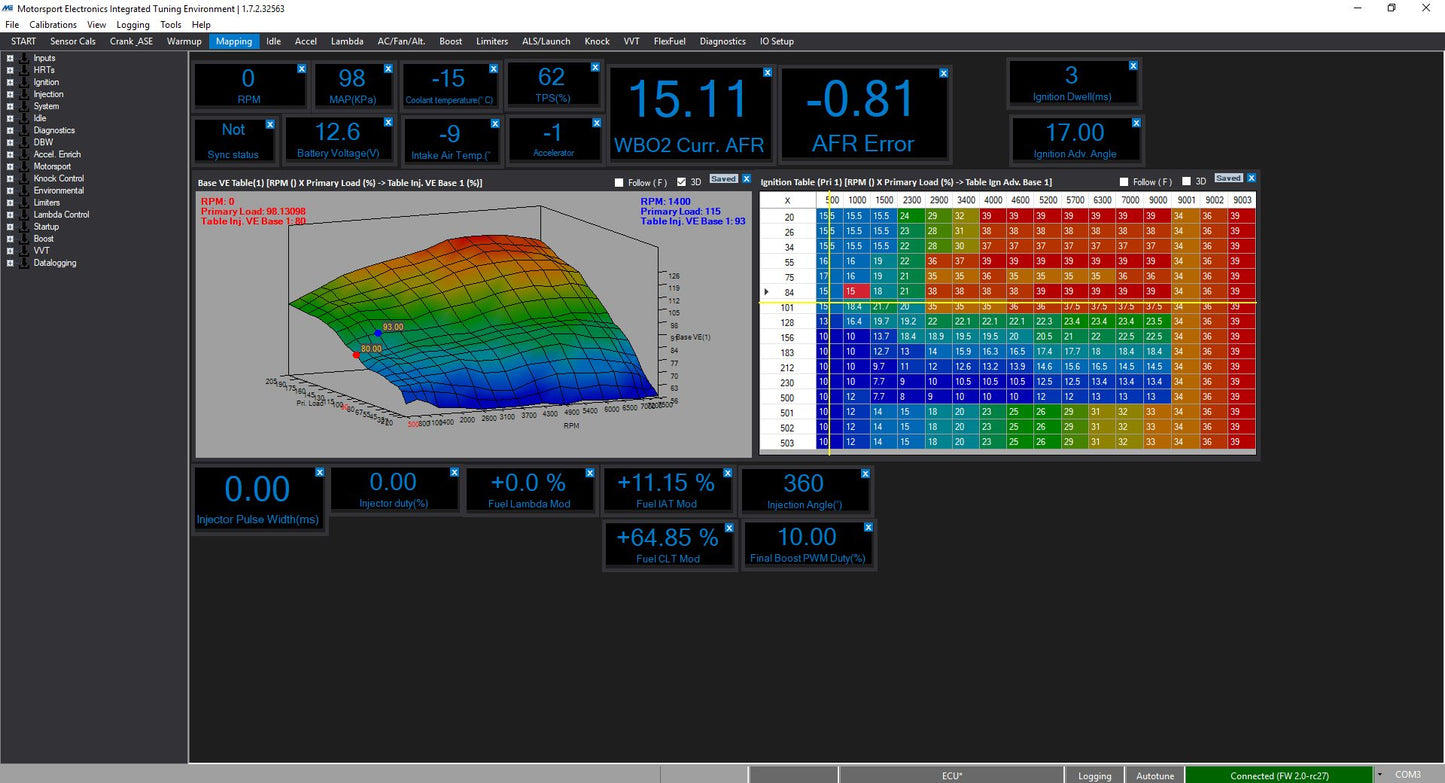Click the Logging status bar button
This screenshot has height=783, width=1445.
[x=1094, y=775]
